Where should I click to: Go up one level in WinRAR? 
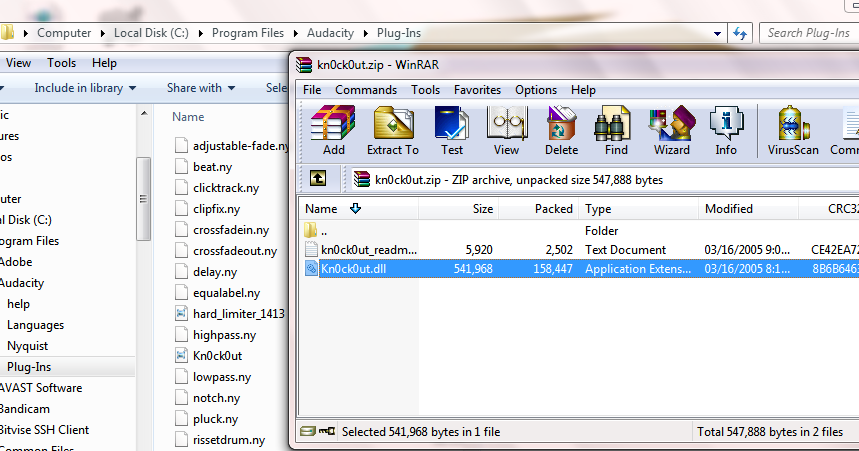[318, 178]
